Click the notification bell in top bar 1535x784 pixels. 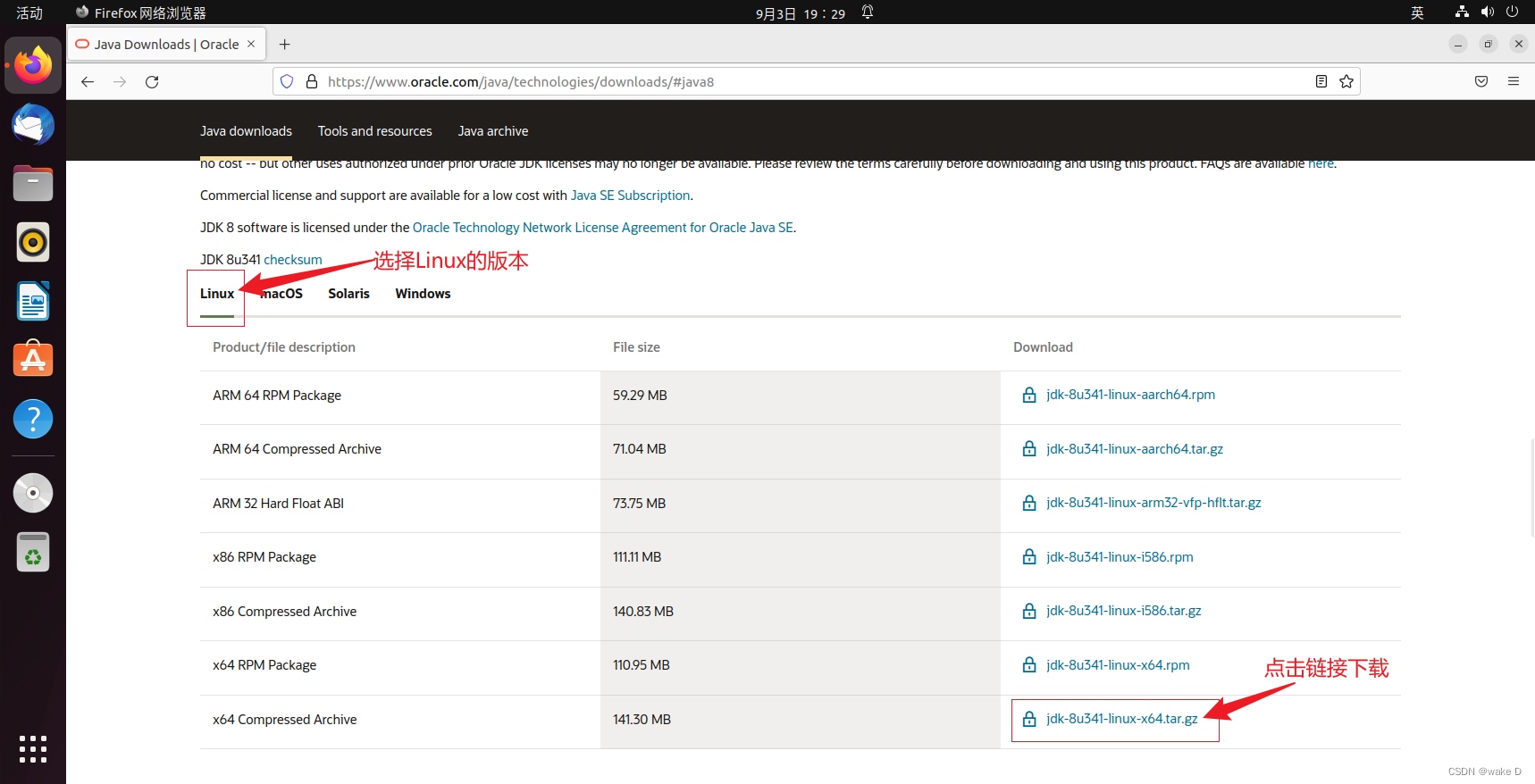coord(868,13)
